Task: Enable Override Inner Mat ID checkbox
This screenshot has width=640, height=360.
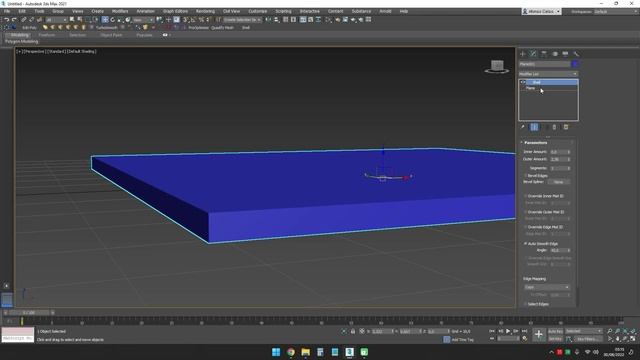Action: pyautogui.click(x=526, y=196)
